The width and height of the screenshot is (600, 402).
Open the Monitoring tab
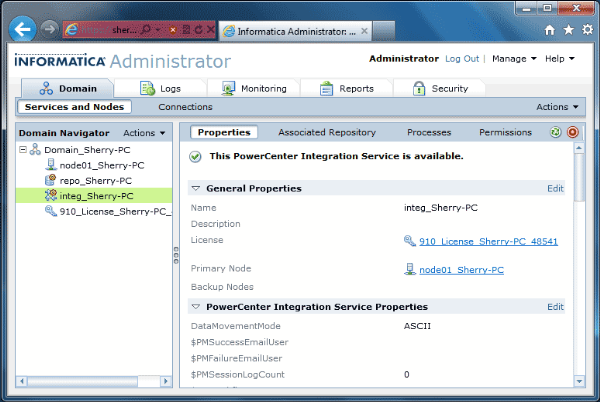tap(254, 88)
